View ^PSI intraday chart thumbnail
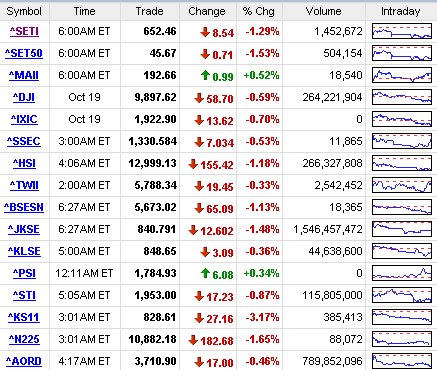This screenshot has width=437, height=370. click(402, 273)
